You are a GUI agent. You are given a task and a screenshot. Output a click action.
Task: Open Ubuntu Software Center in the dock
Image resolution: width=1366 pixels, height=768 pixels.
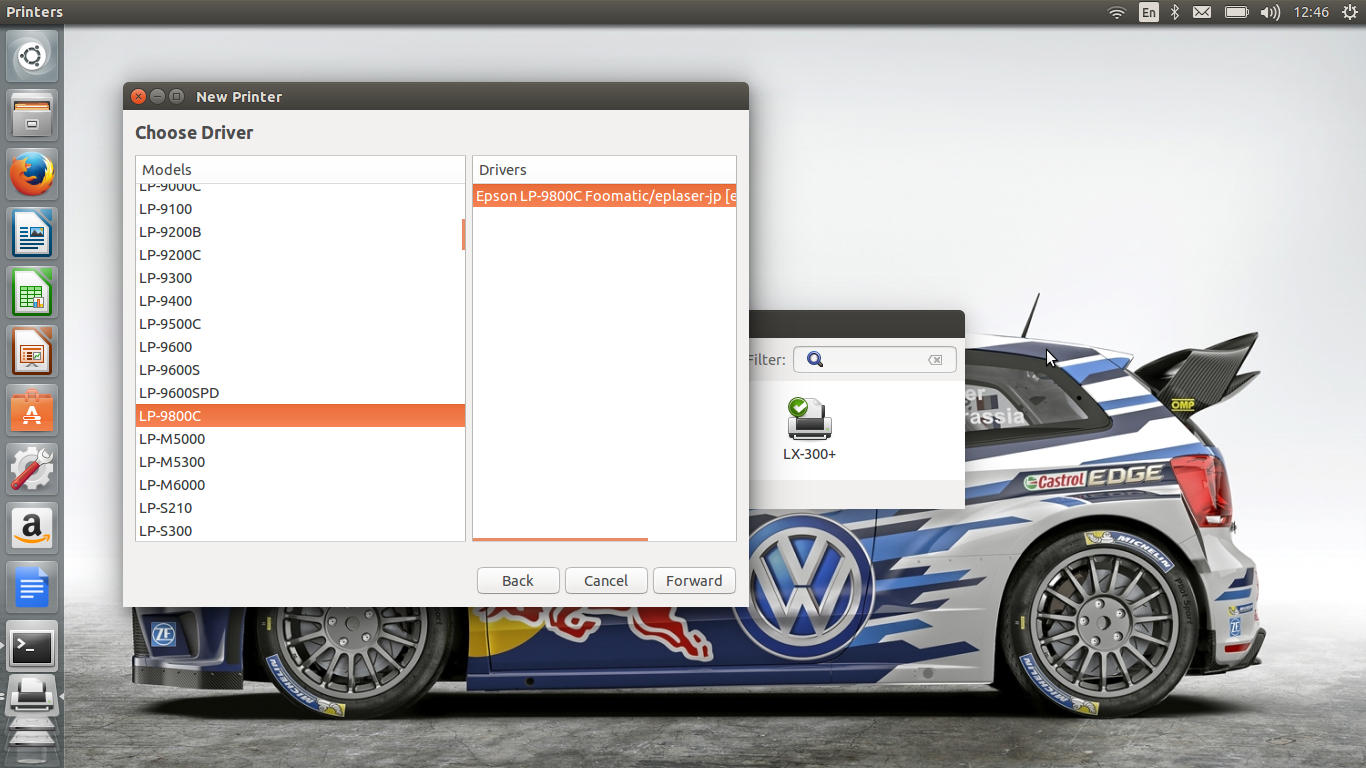click(32, 411)
